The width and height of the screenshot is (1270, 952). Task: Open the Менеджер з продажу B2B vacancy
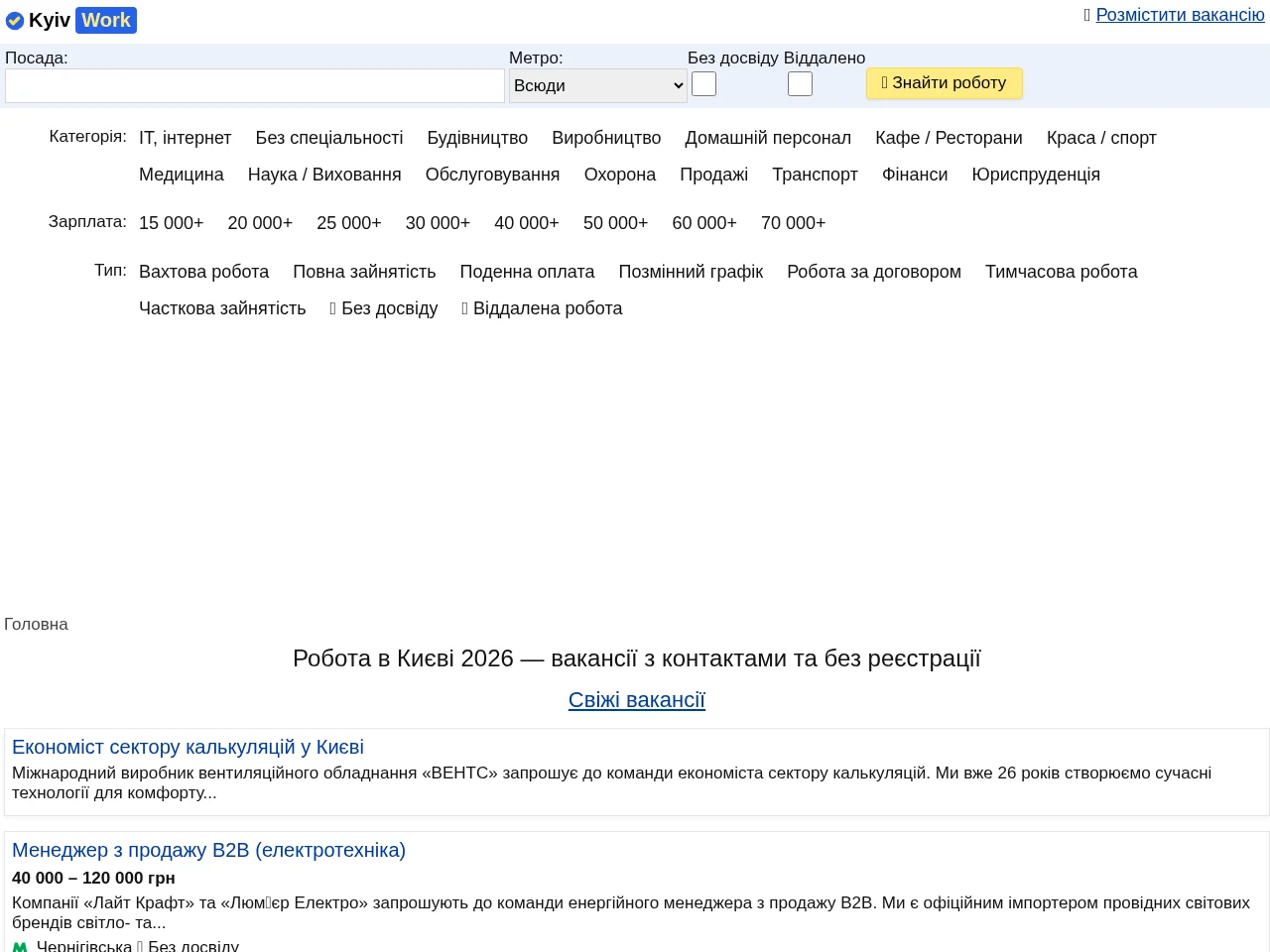(x=208, y=850)
